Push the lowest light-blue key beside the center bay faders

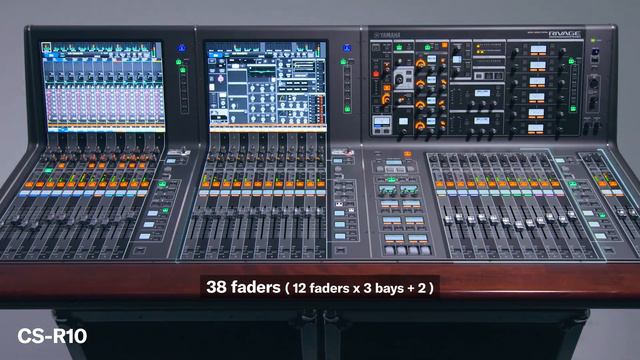pyautogui.click(x=340, y=236)
